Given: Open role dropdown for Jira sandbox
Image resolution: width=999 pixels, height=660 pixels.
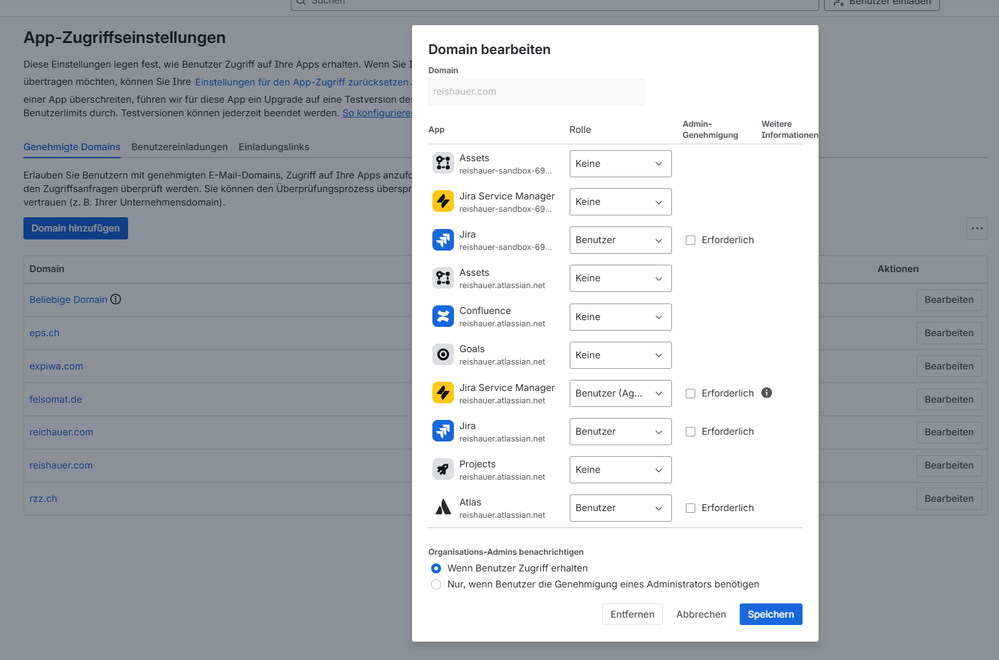Looking at the screenshot, I should click(620, 240).
